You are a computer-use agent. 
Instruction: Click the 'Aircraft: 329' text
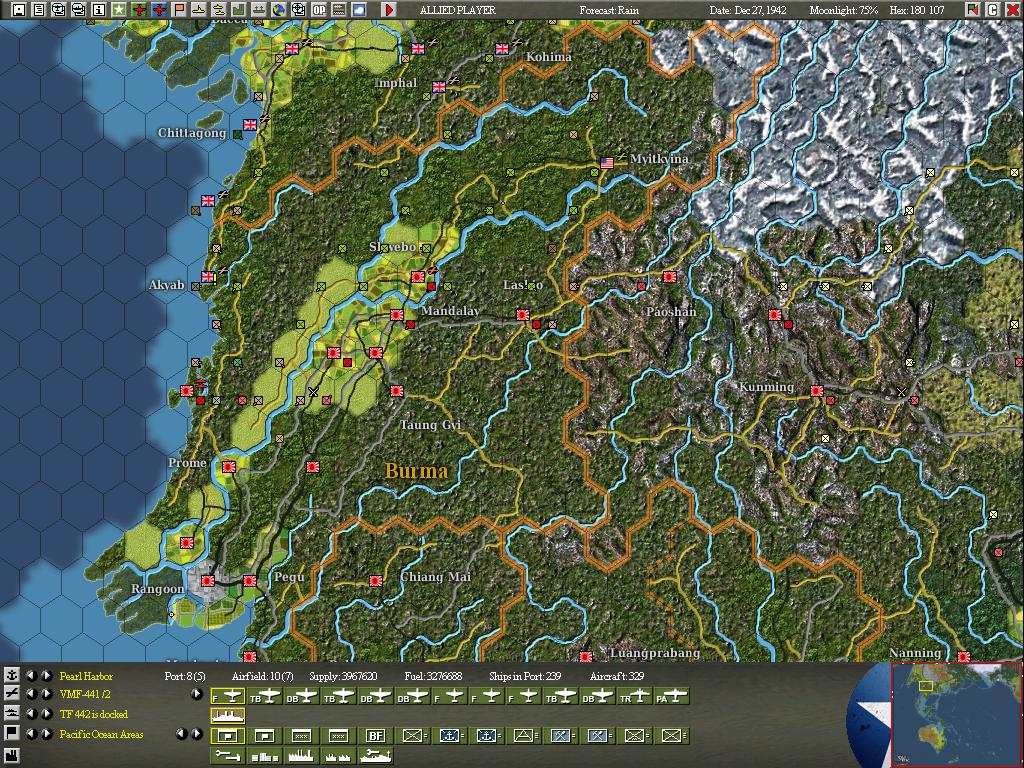(616, 676)
